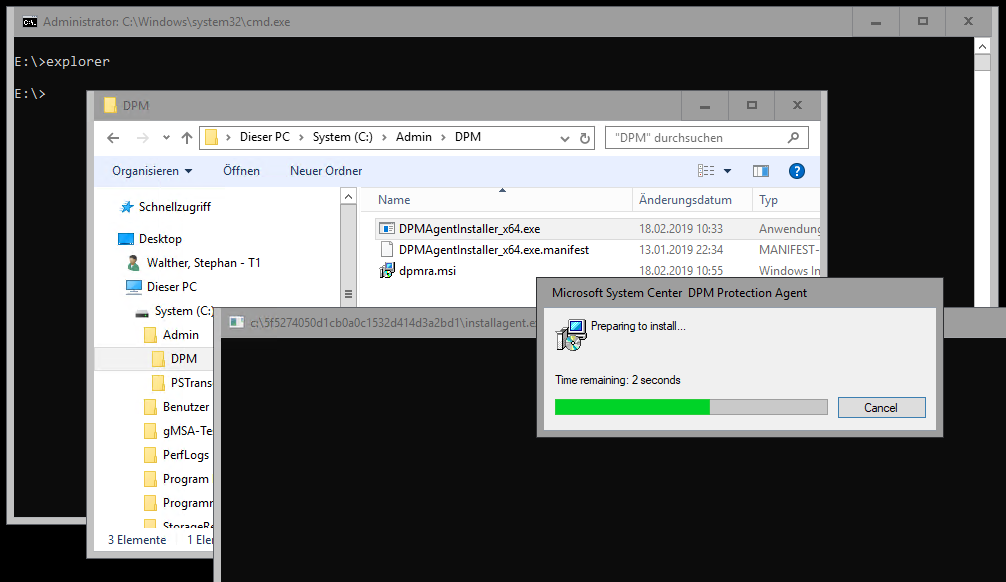This screenshot has width=1006, height=582.
Task: Open 'Walther, Stephan - T1' user folder
Action: [x=203, y=263]
